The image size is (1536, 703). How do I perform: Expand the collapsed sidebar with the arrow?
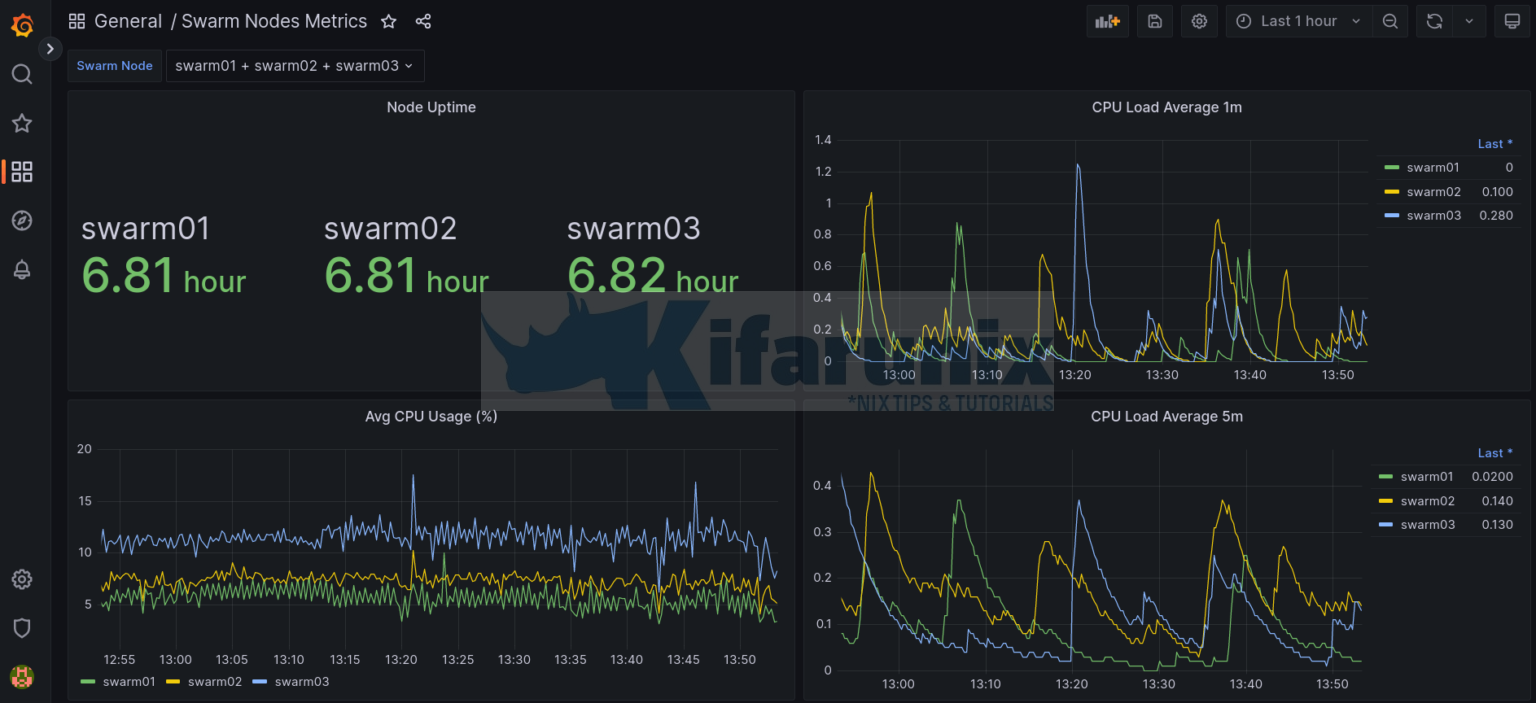49,47
